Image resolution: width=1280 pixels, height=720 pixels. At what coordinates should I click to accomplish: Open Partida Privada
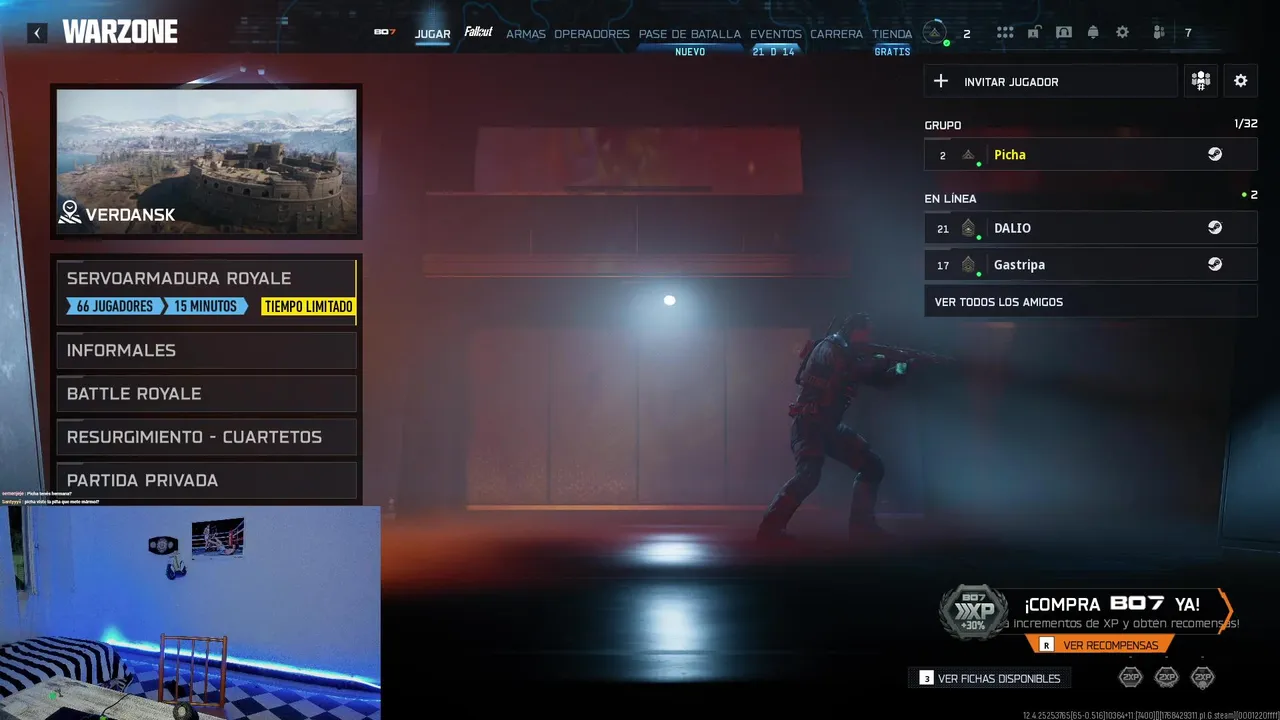click(x=206, y=480)
